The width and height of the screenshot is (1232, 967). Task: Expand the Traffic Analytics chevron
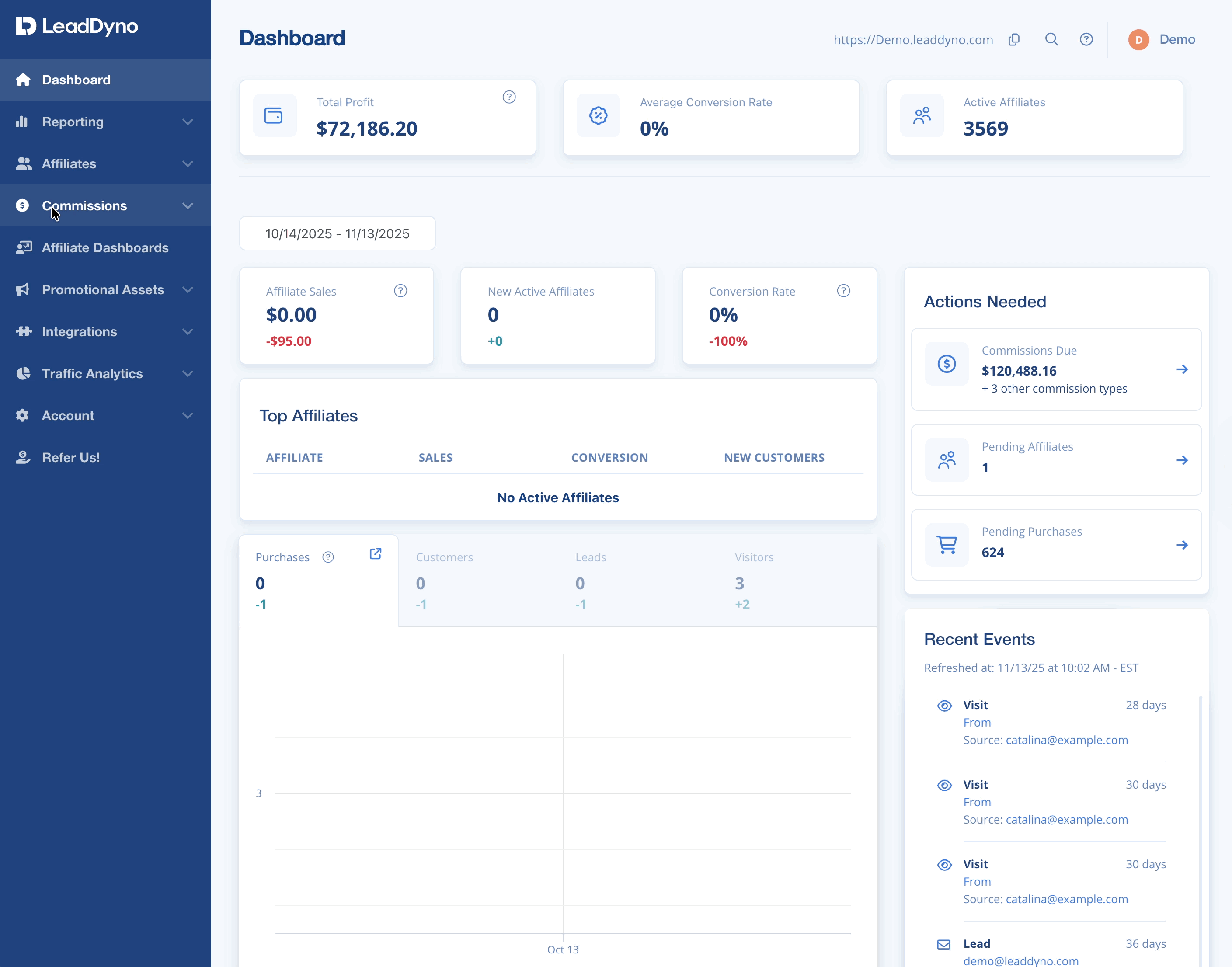188,373
